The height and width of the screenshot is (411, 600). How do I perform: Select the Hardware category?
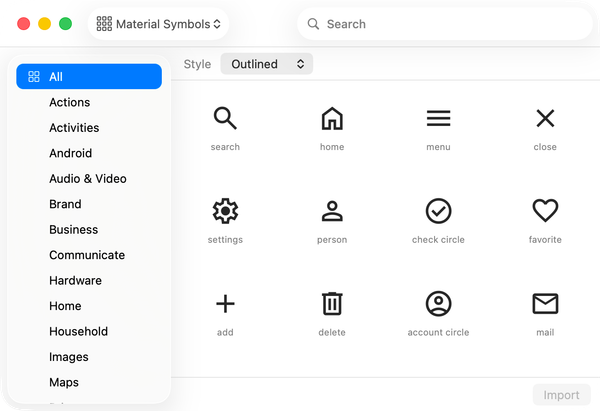tap(89, 281)
